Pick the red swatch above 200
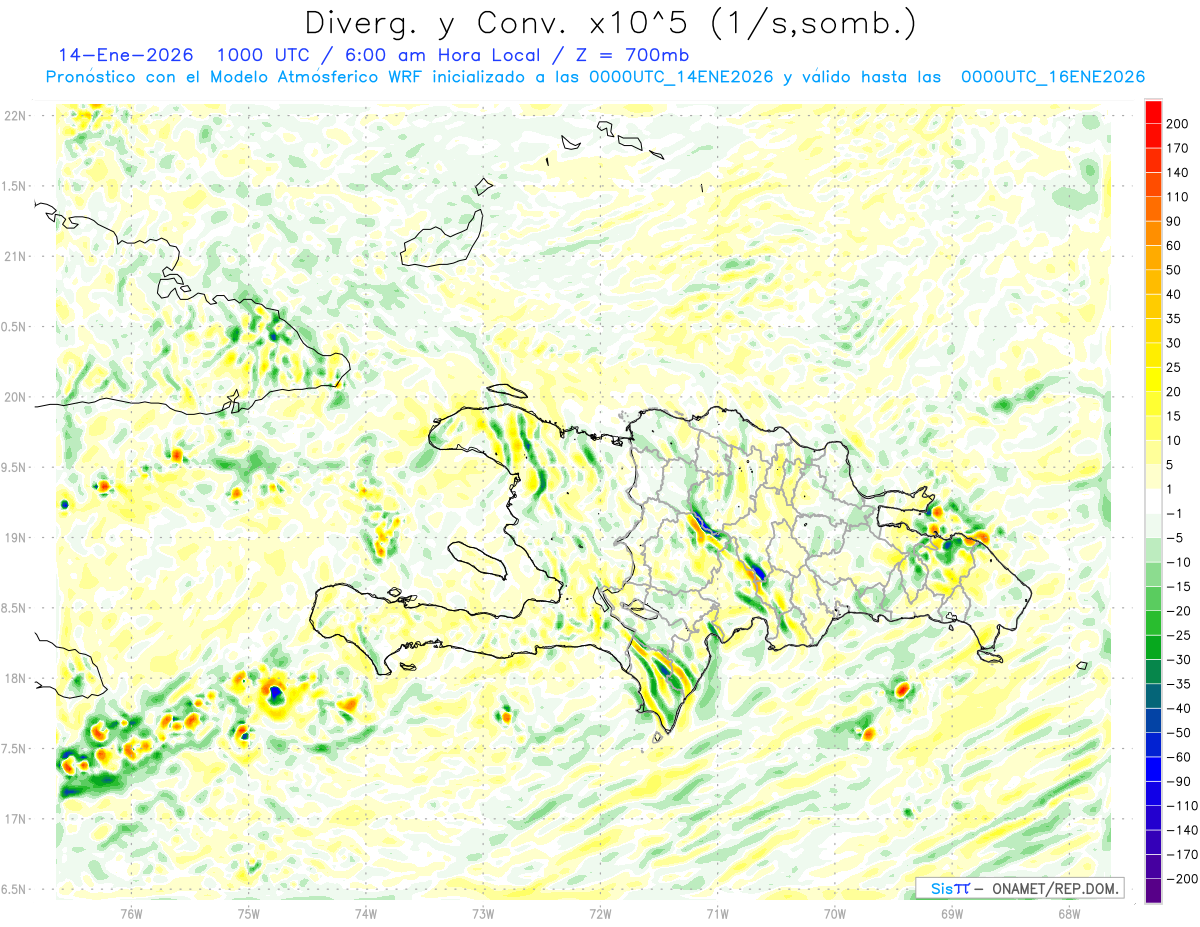1200x927 pixels. (1153, 112)
